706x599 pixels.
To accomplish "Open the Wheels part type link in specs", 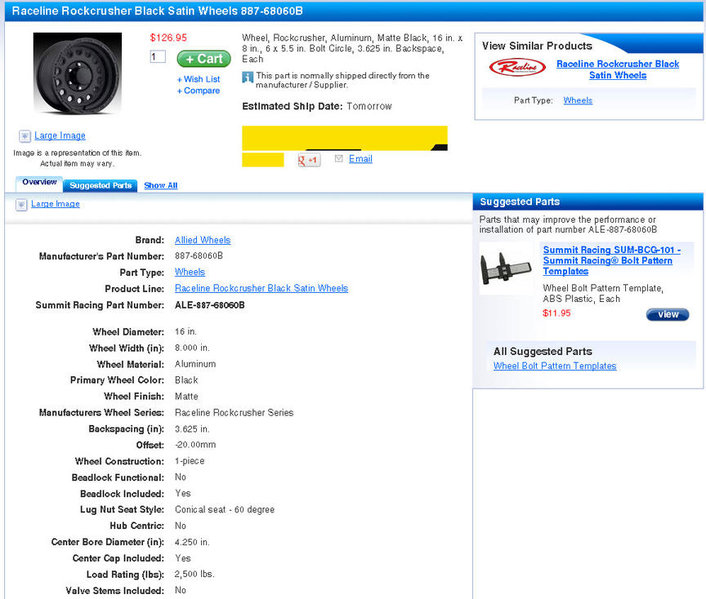I will (190, 272).
